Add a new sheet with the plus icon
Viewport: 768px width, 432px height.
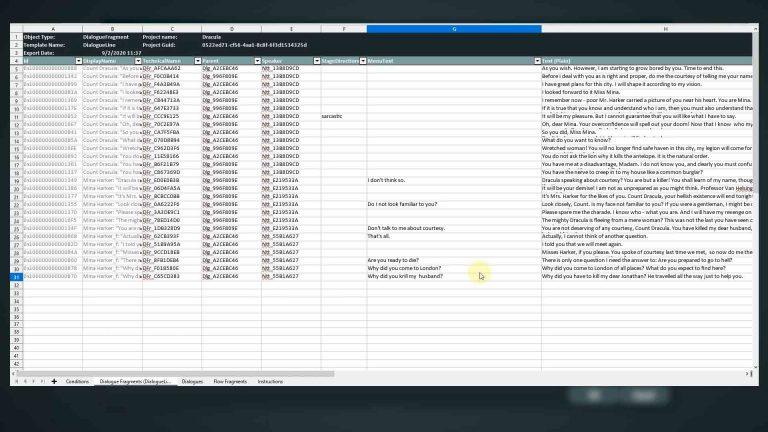[x=54, y=381]
